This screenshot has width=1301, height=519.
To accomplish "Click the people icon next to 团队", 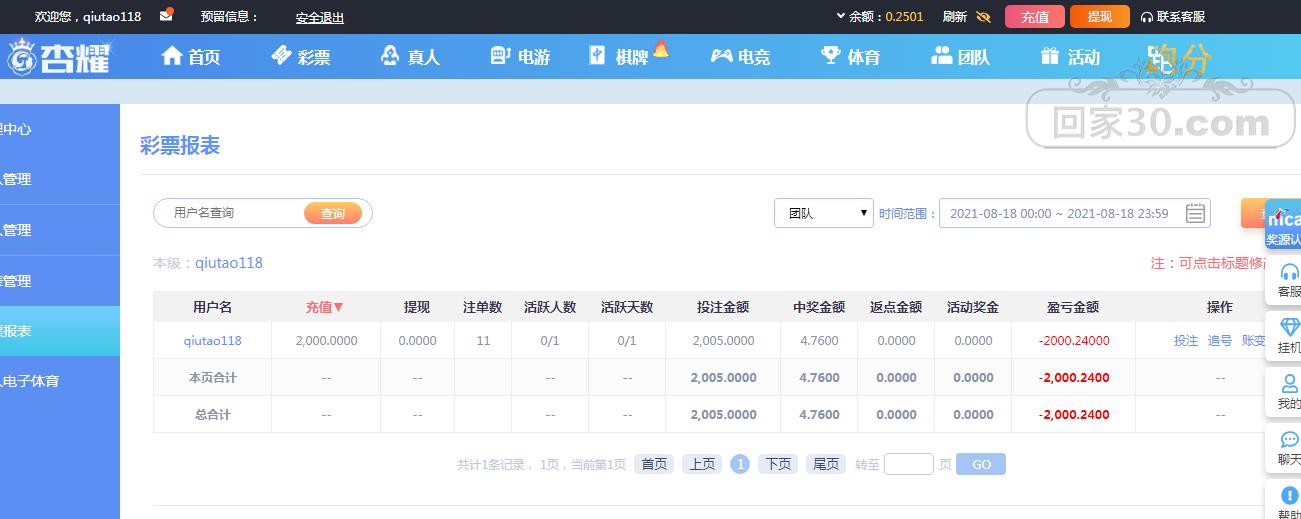I will tap(941, 56).
